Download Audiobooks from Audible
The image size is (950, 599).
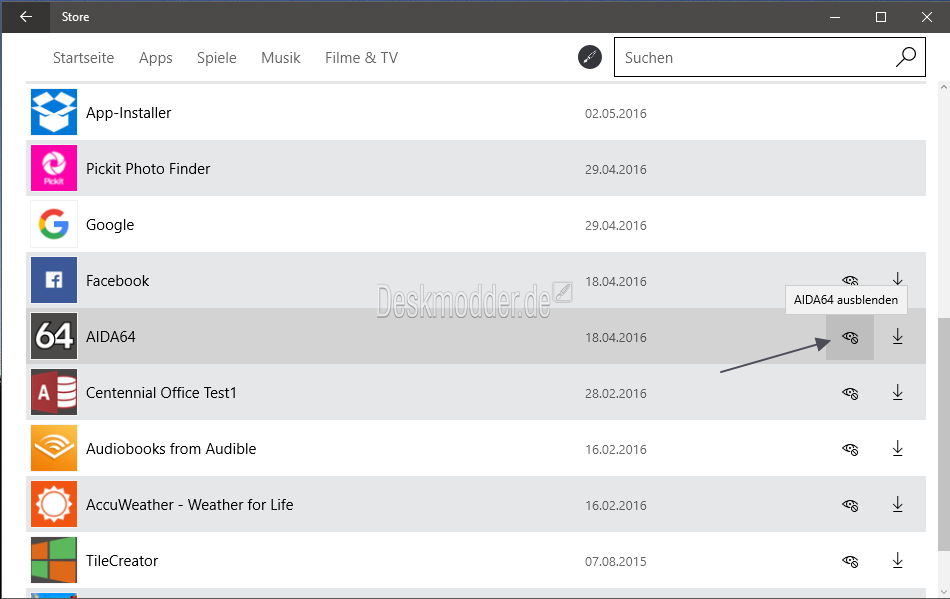897,449
